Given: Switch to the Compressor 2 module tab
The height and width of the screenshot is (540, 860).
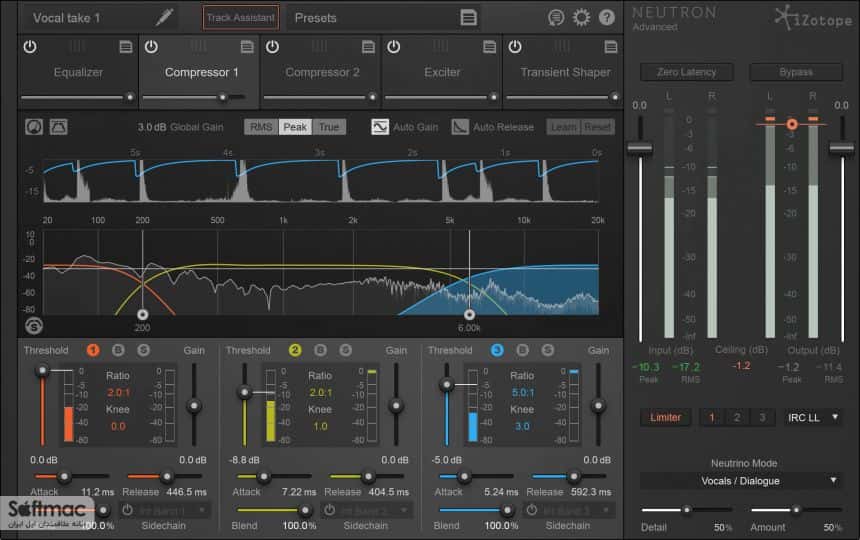Looking at the screenshot, I should (322, 72).
